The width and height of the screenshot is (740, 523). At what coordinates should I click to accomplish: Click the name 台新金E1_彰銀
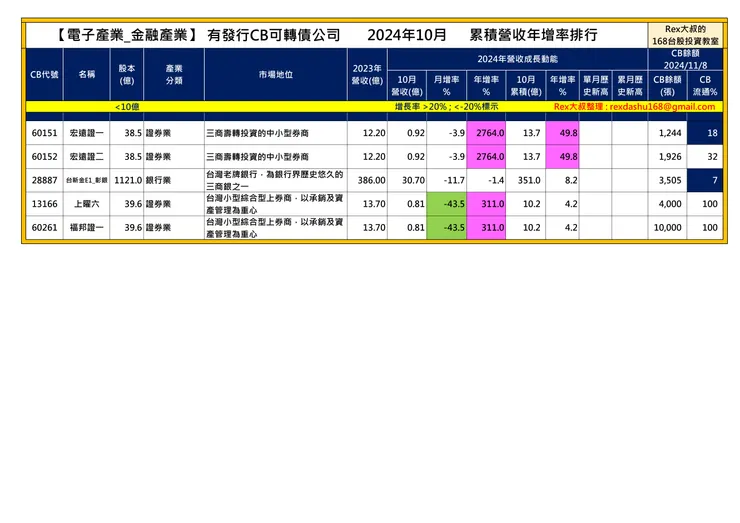point(86,180)
